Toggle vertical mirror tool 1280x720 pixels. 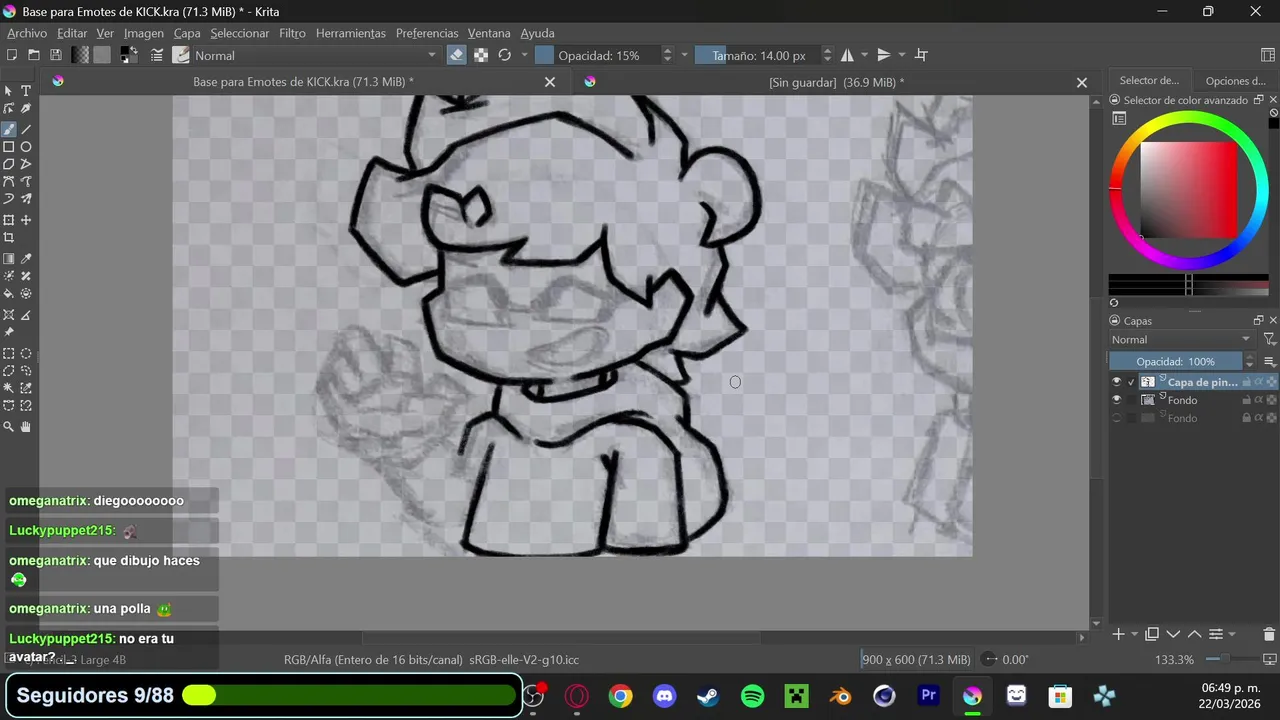tap(884, 55)
